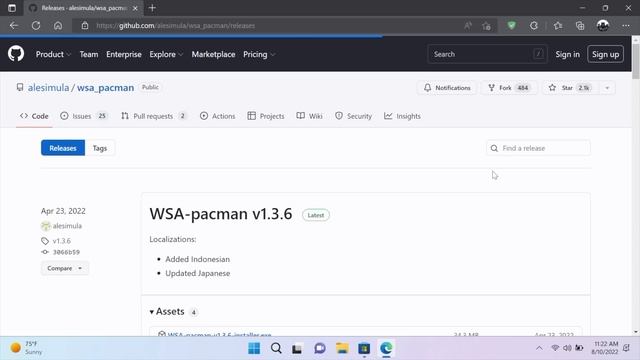Add page to favorites star icon
Screen dimensions: 640x360
tap(486, 26)
